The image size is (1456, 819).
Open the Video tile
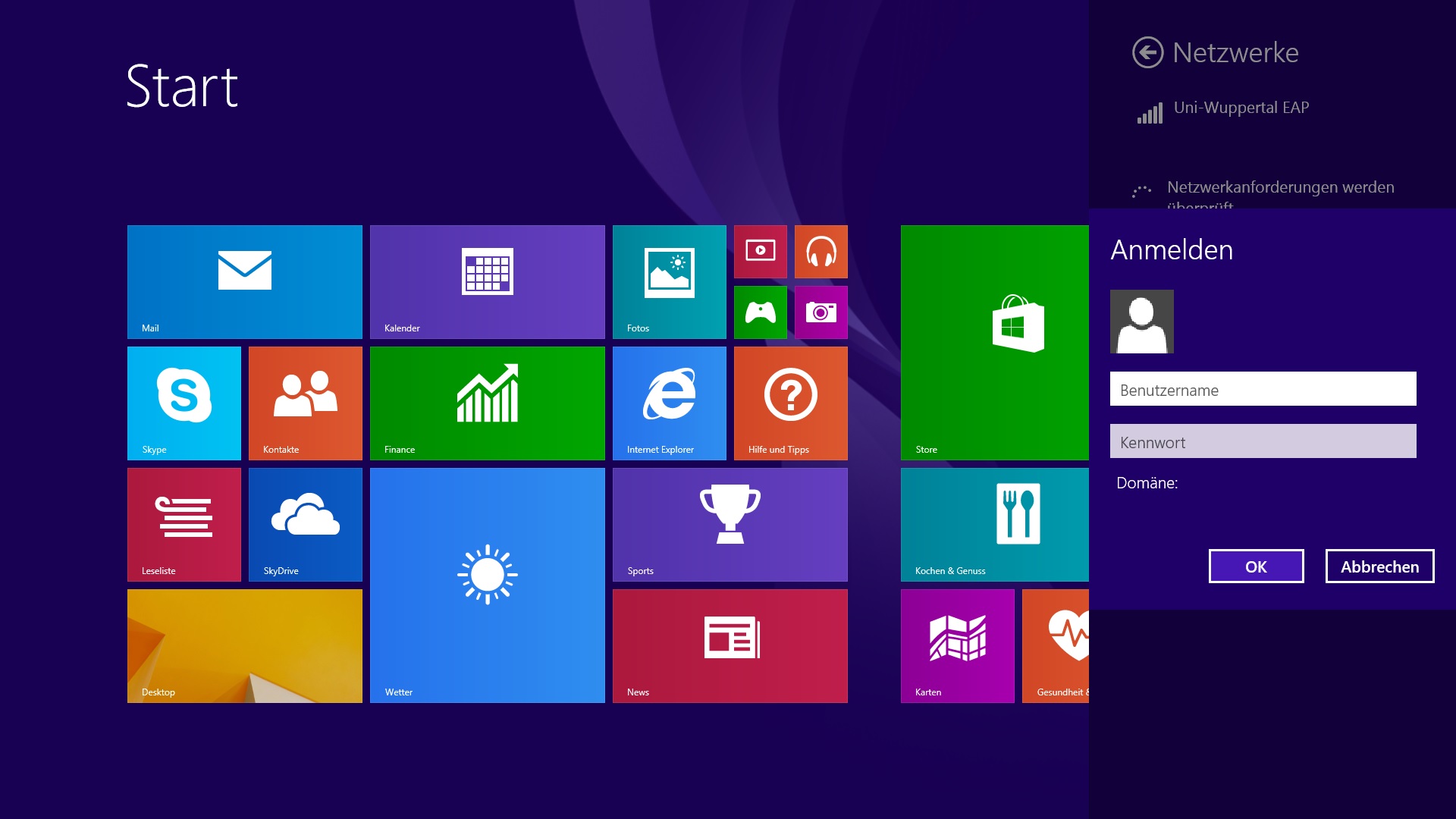click(x=760, y=251)
